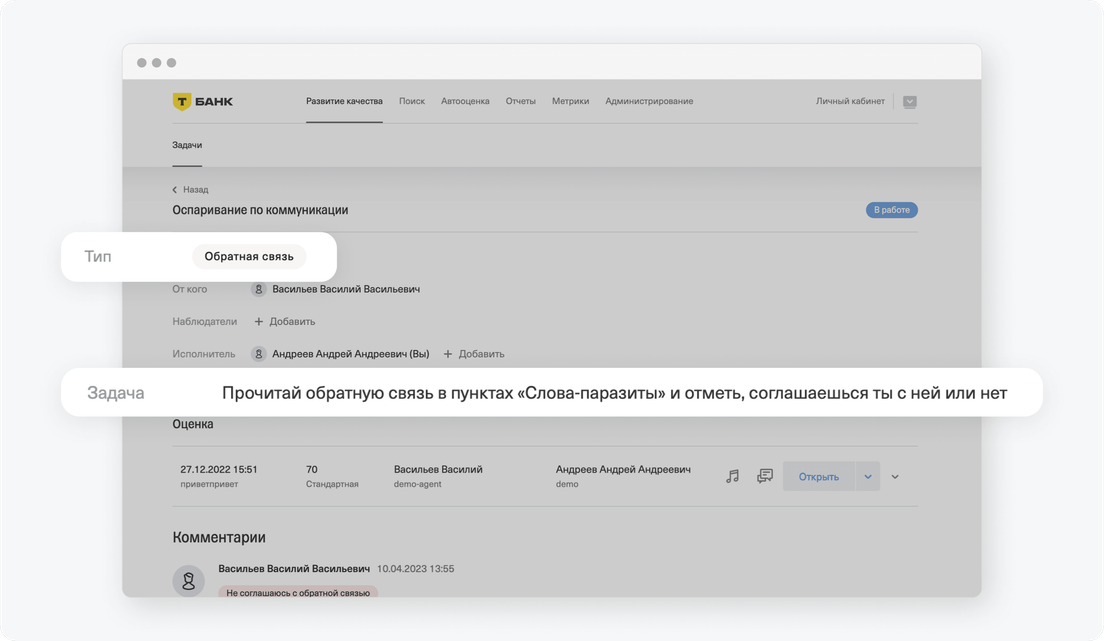
Task: Open the Поиск menu item
Action: (x=412, y=101)
